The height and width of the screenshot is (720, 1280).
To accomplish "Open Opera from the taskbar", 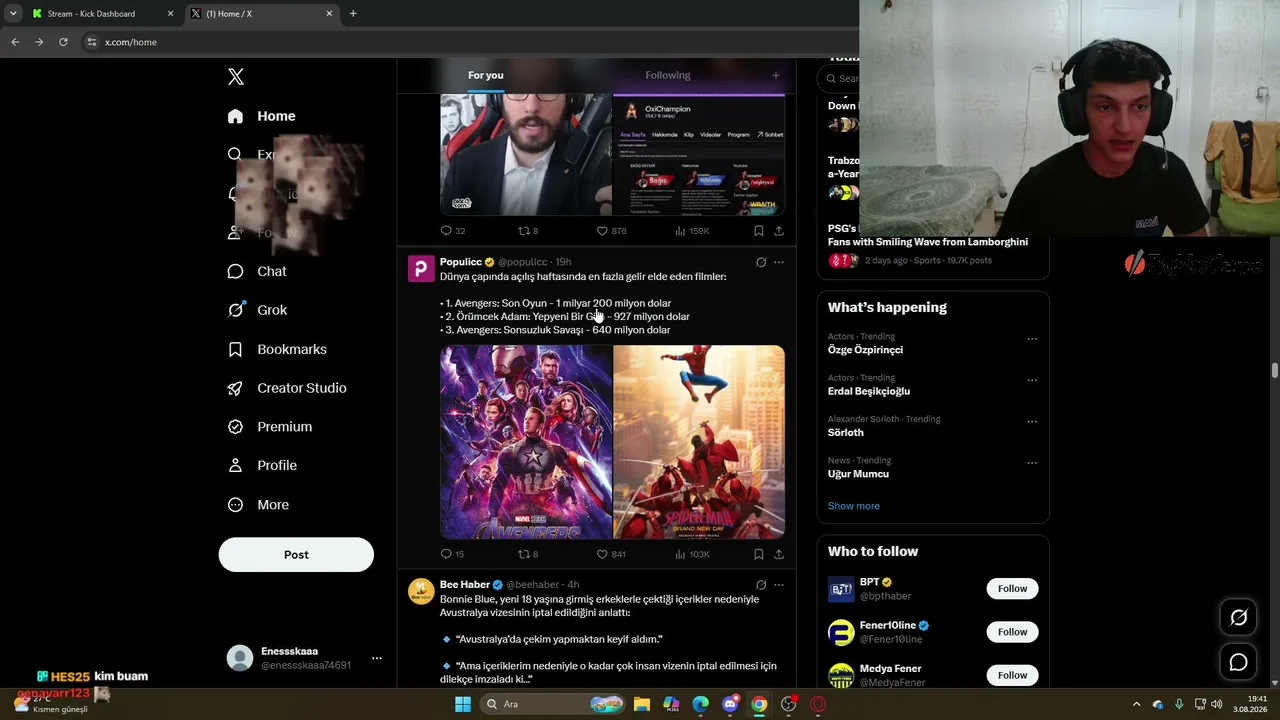I will (818, 704).
